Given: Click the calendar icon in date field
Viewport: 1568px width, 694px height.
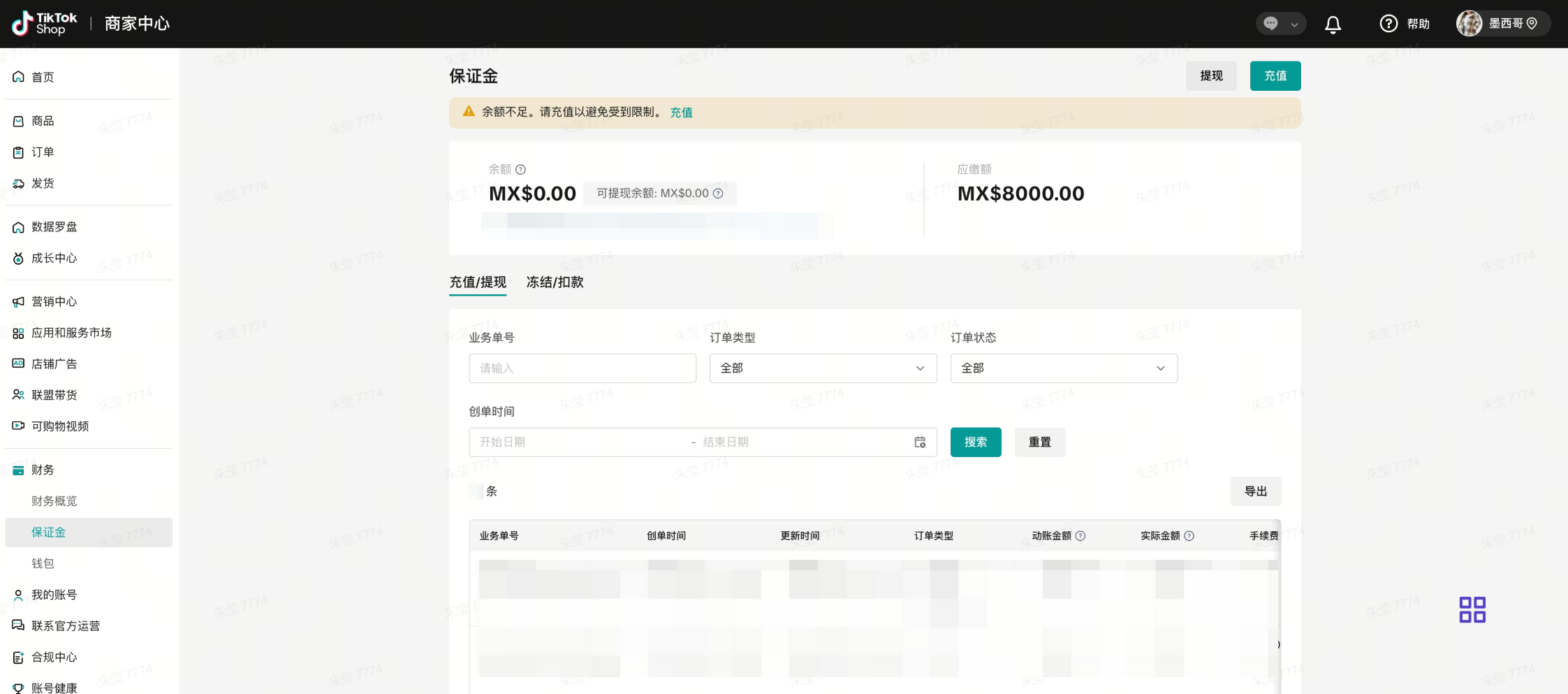Looking at the screenshot, I should pyautogui.click(x=920, y=442).
